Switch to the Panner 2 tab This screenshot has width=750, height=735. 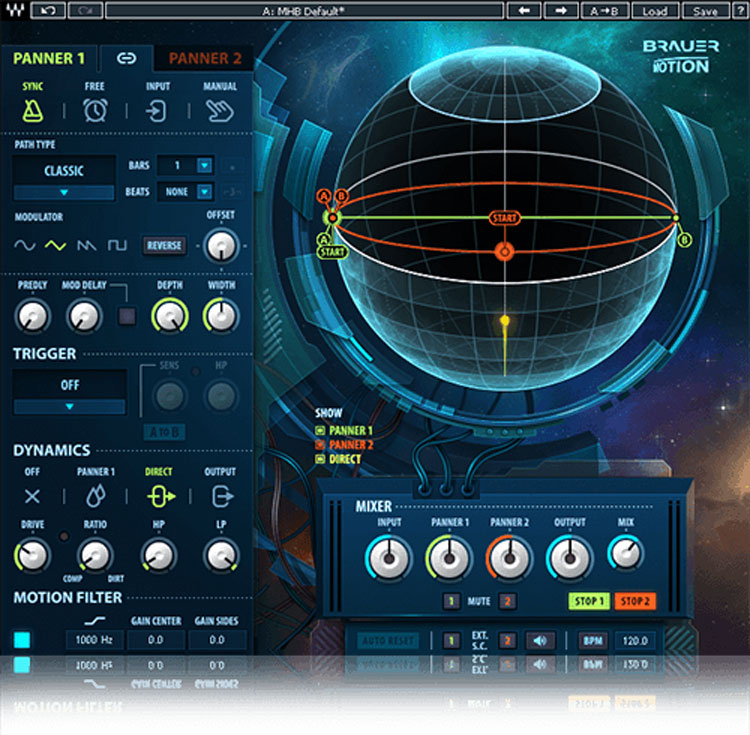205,58
